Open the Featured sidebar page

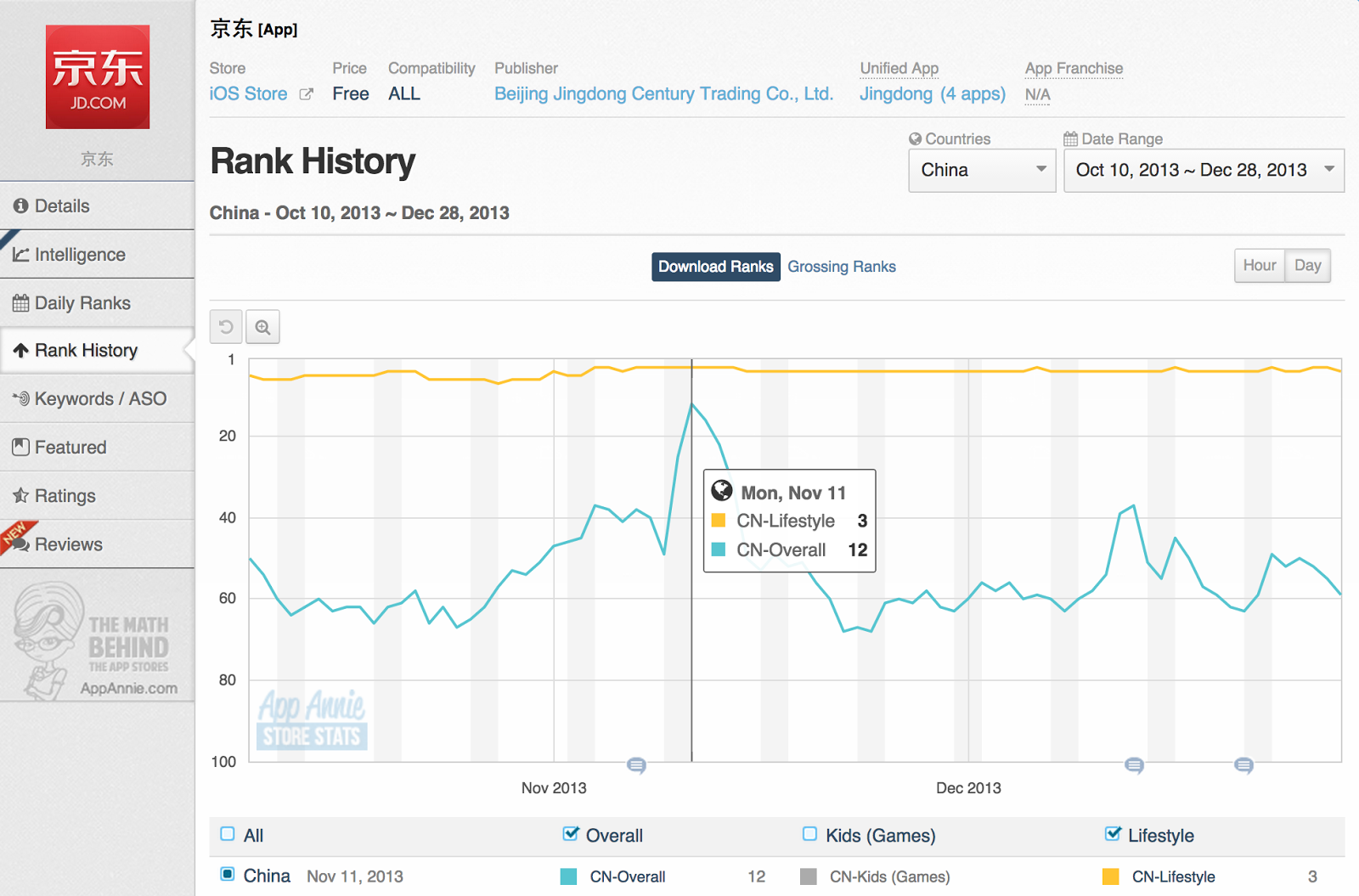click(x=97, y=447)
